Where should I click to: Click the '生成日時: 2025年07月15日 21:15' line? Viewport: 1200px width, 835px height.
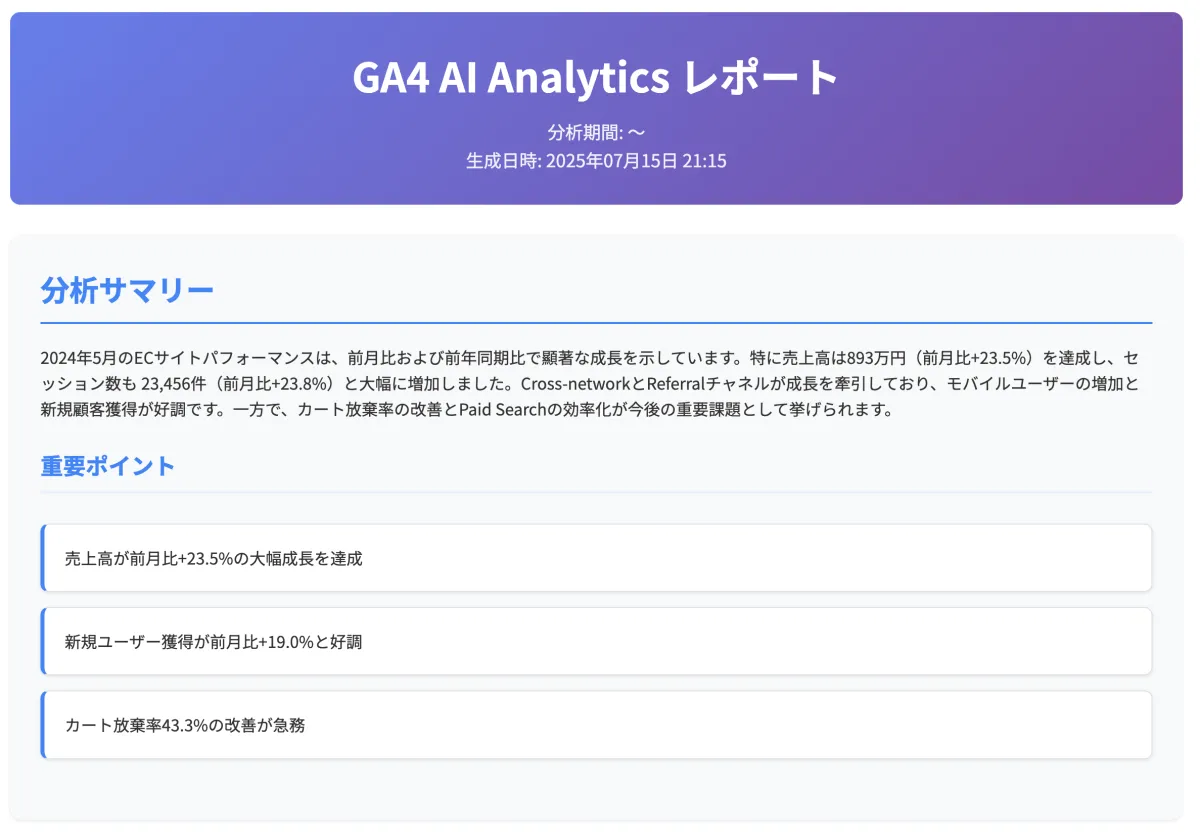pos(596,160)
